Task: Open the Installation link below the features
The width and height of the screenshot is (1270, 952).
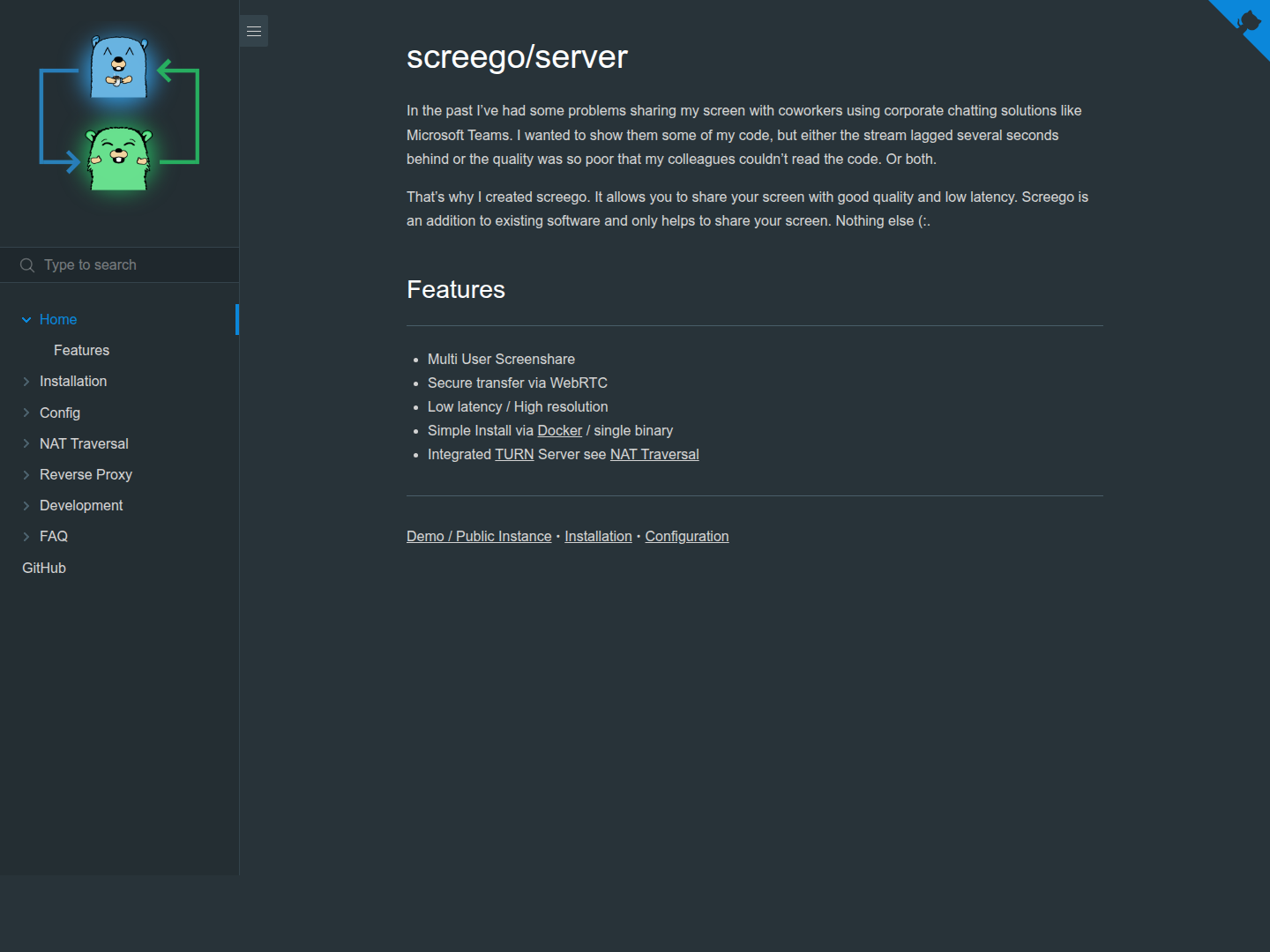Action: [598, 536]
